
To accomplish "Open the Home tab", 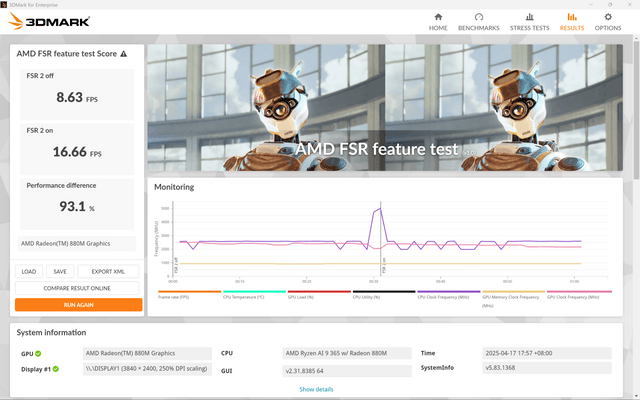I will coord(438,22).
